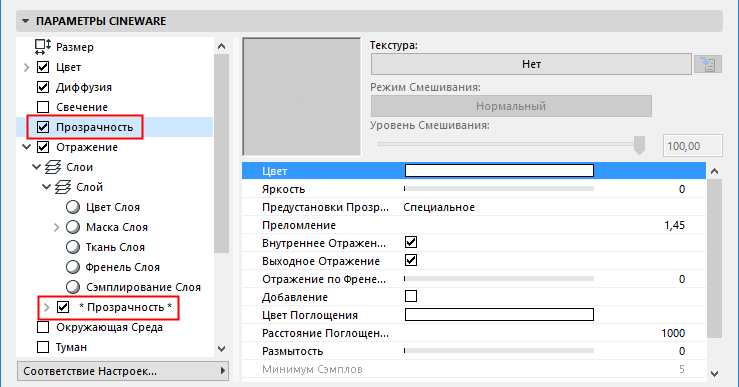The width and height of the screenshot is (739, 387).
Task: Click the Цвет Поглощения color swatch
Action: (499, 314)
